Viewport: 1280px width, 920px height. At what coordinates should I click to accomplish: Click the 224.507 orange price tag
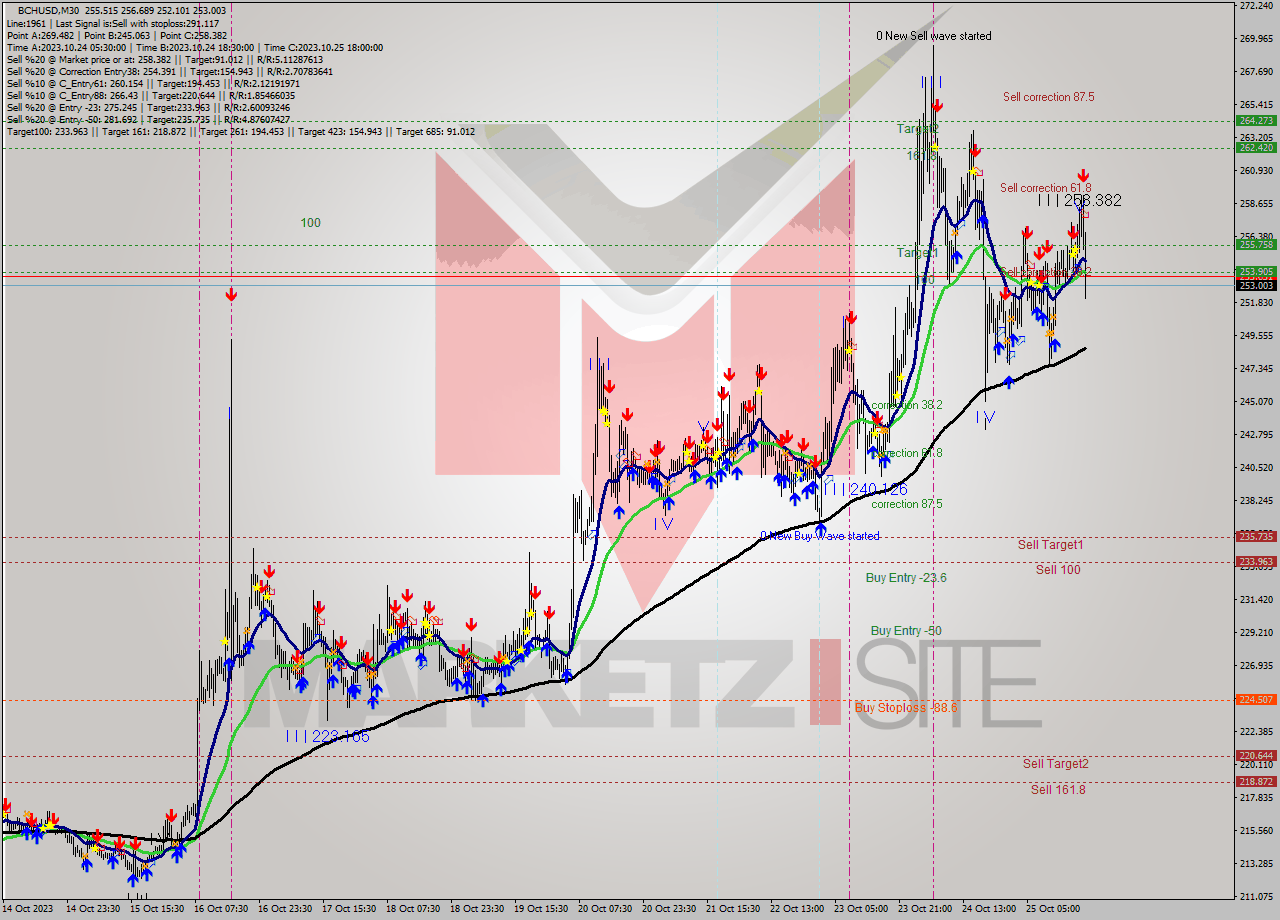pyautogui.click(x=1257, y=699)
